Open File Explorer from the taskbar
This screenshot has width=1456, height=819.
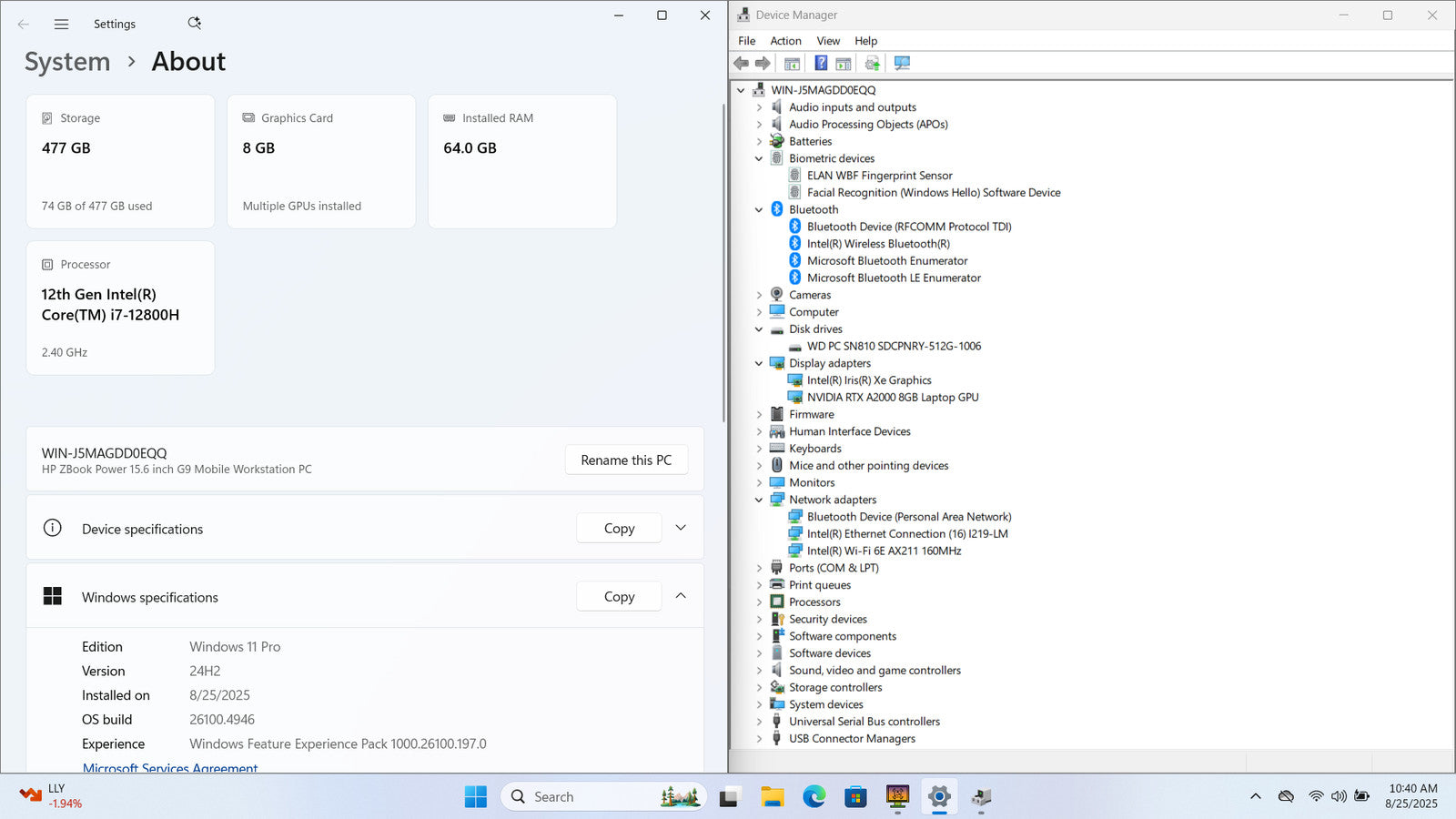click(x=773, y=797)
